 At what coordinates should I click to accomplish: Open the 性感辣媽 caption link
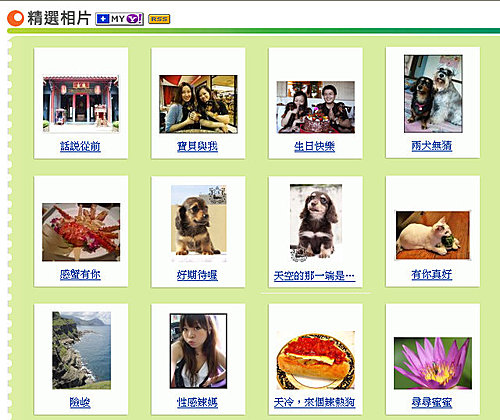pos(197,402)
